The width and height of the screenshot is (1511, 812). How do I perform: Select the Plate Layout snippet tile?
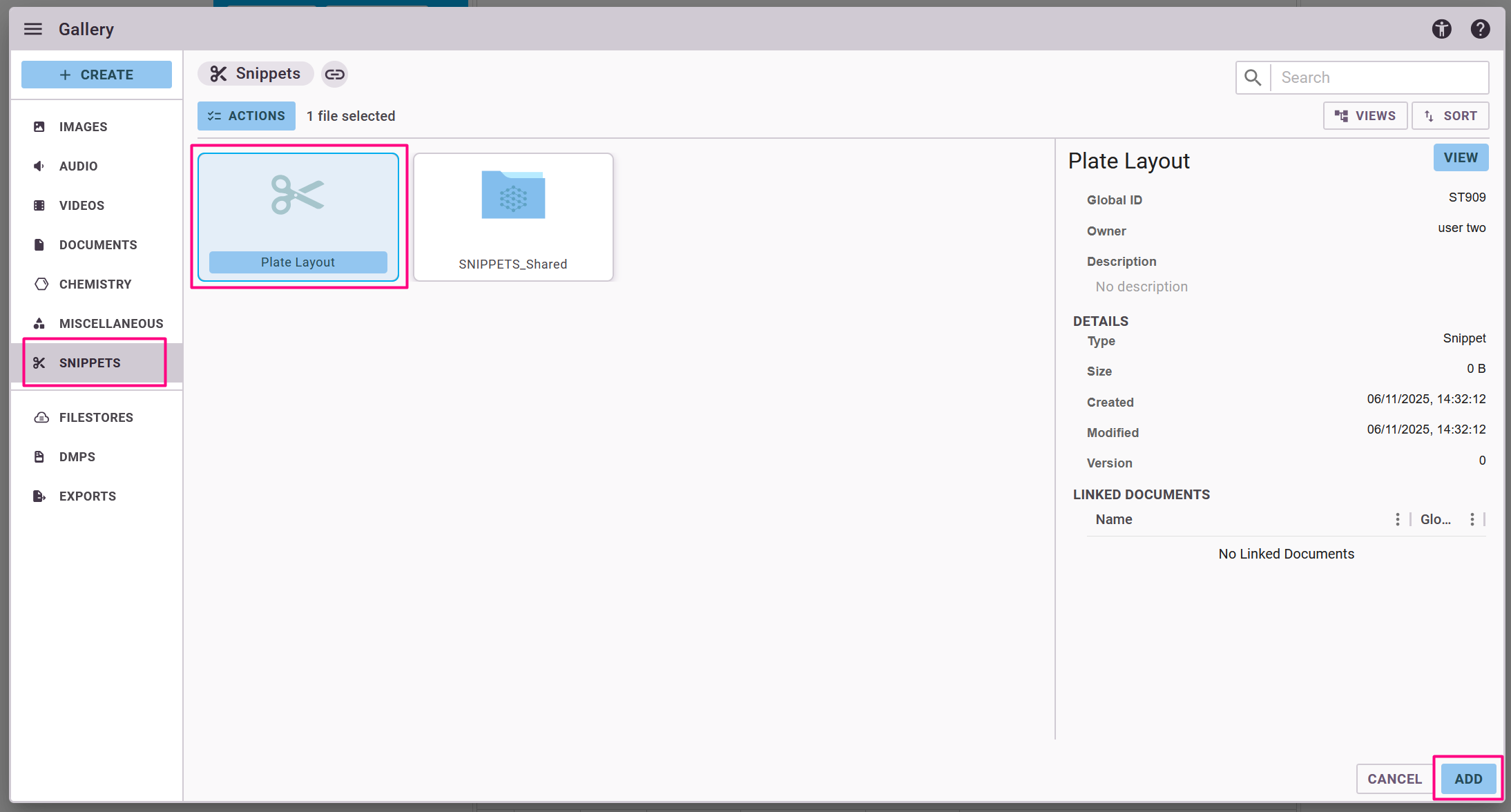coord(298,217)
